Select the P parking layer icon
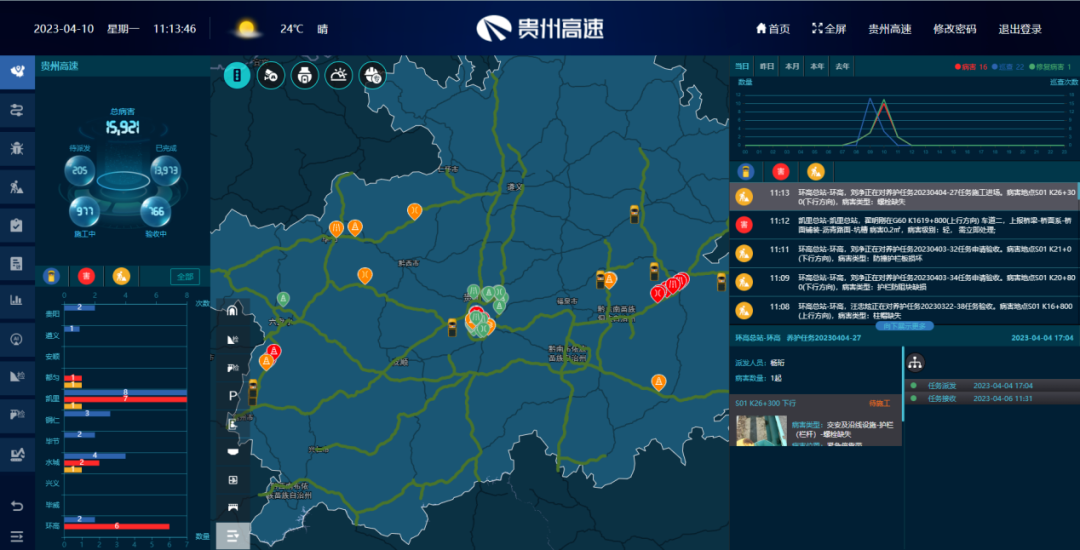Screen dimensions: 1080x550 pos(233,396)
